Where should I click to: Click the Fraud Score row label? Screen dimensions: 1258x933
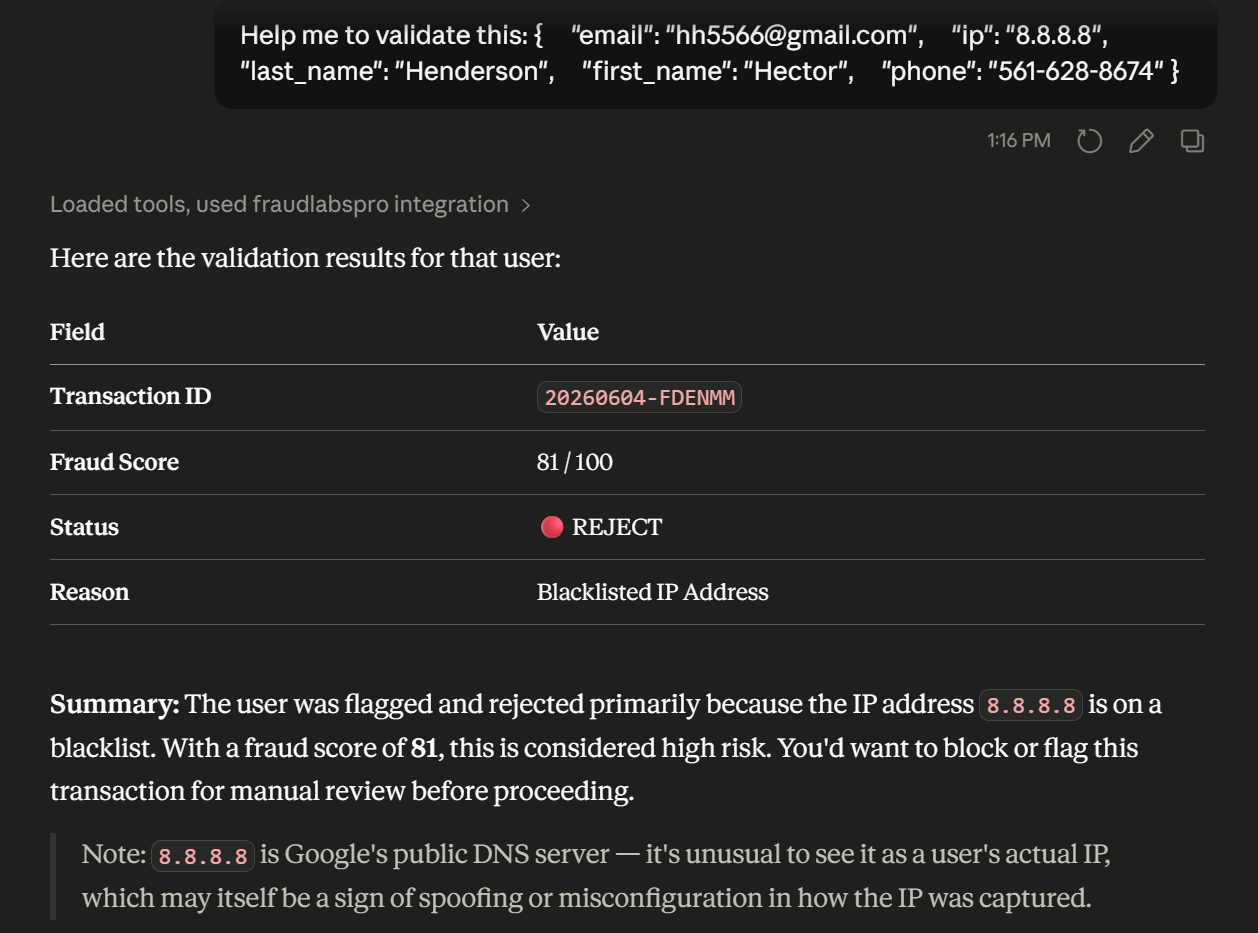(x=114, y=462)
